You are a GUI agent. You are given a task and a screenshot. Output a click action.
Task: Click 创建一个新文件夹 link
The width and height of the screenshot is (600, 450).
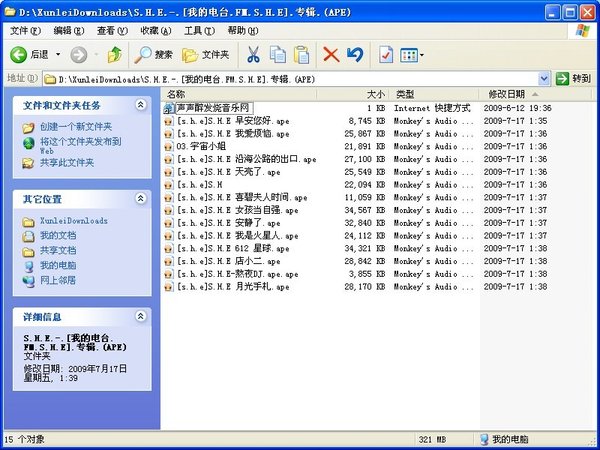(x=76, y=127)
